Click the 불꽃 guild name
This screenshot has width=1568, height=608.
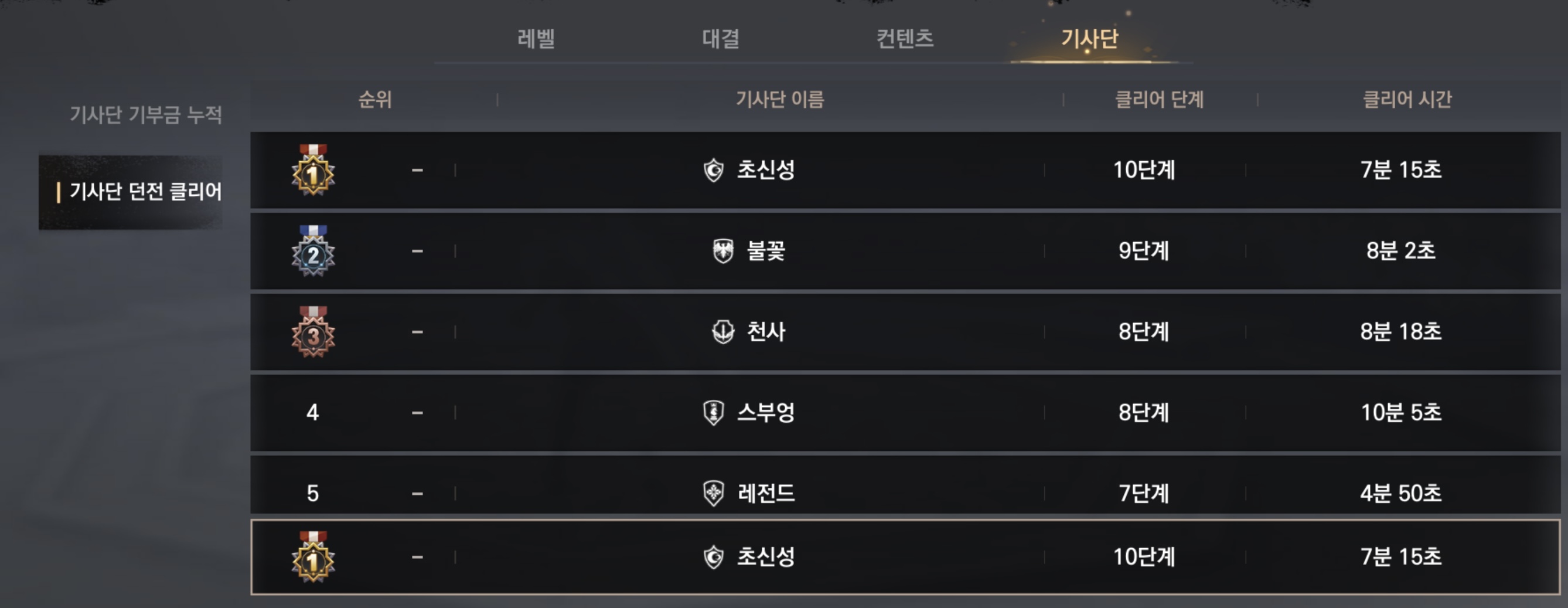766,251
